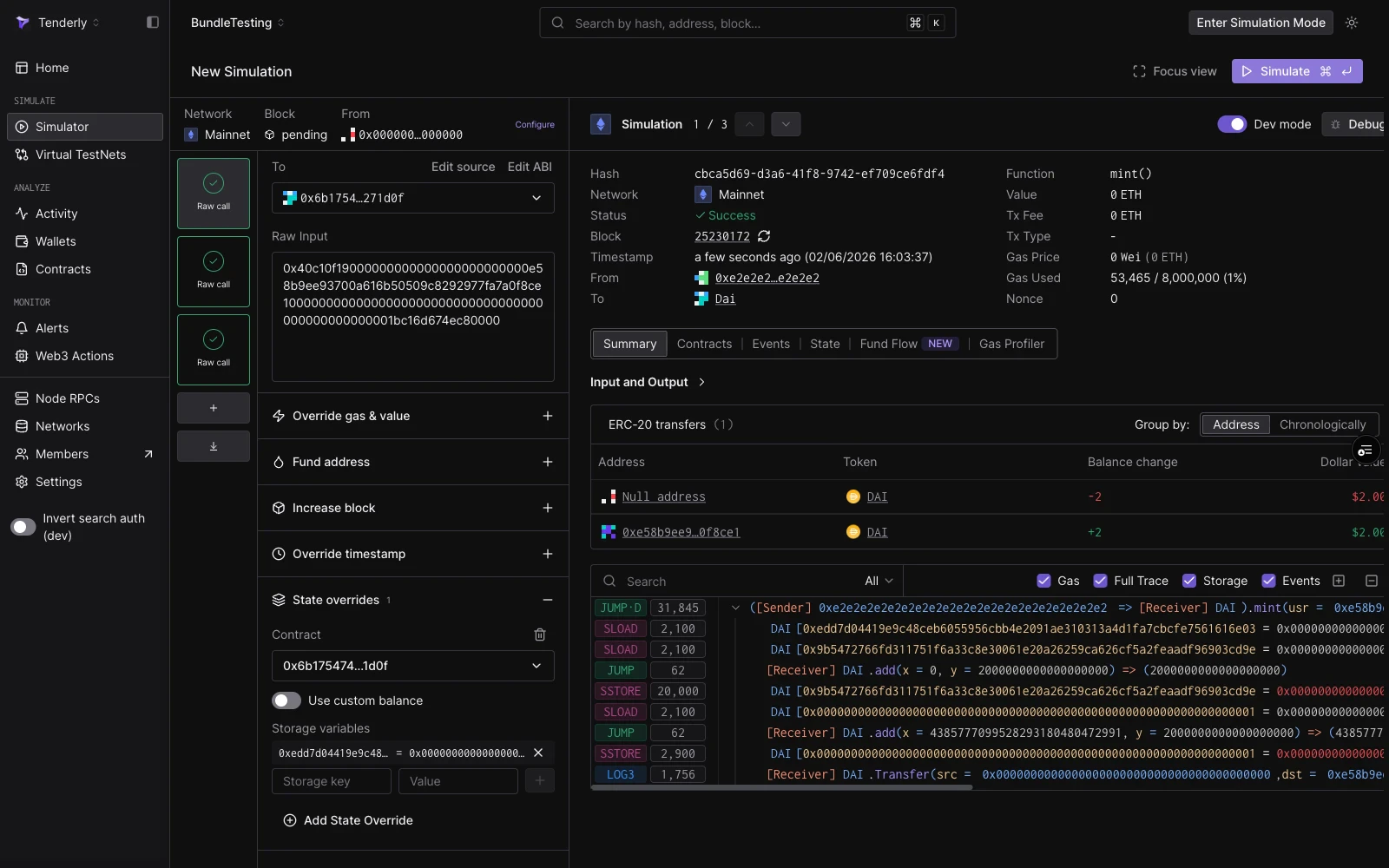The image size is (1389, 868).
Task: Open Members external link
Action: click(85, 454)
